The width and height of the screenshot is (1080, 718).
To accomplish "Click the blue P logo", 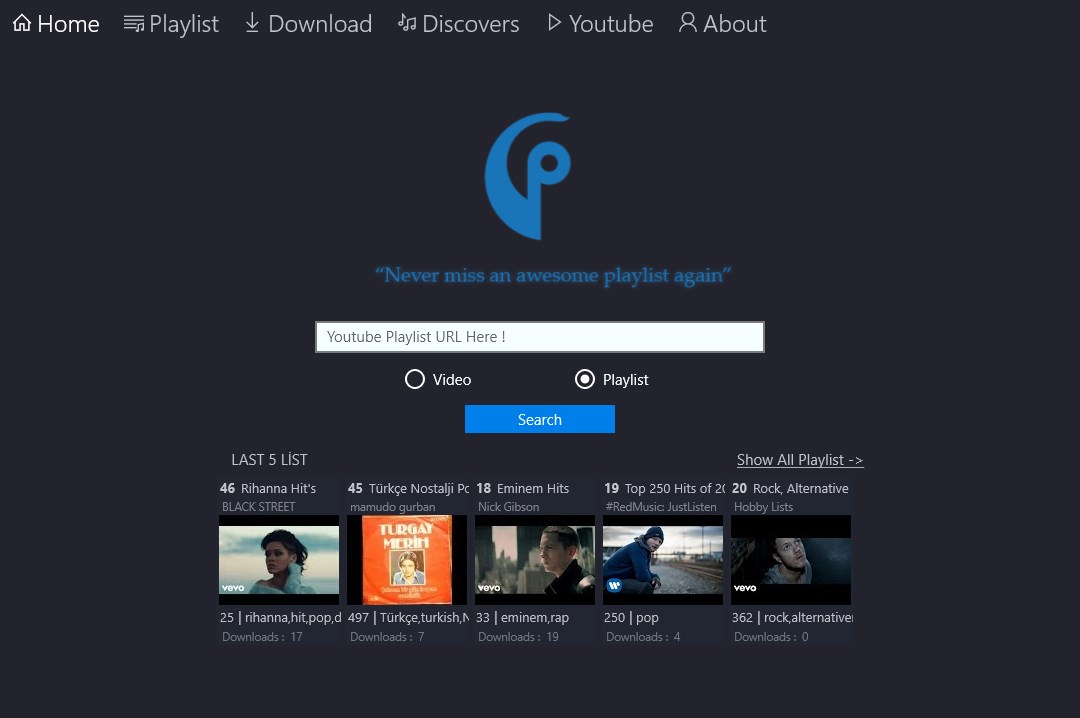I will [528, 176].
